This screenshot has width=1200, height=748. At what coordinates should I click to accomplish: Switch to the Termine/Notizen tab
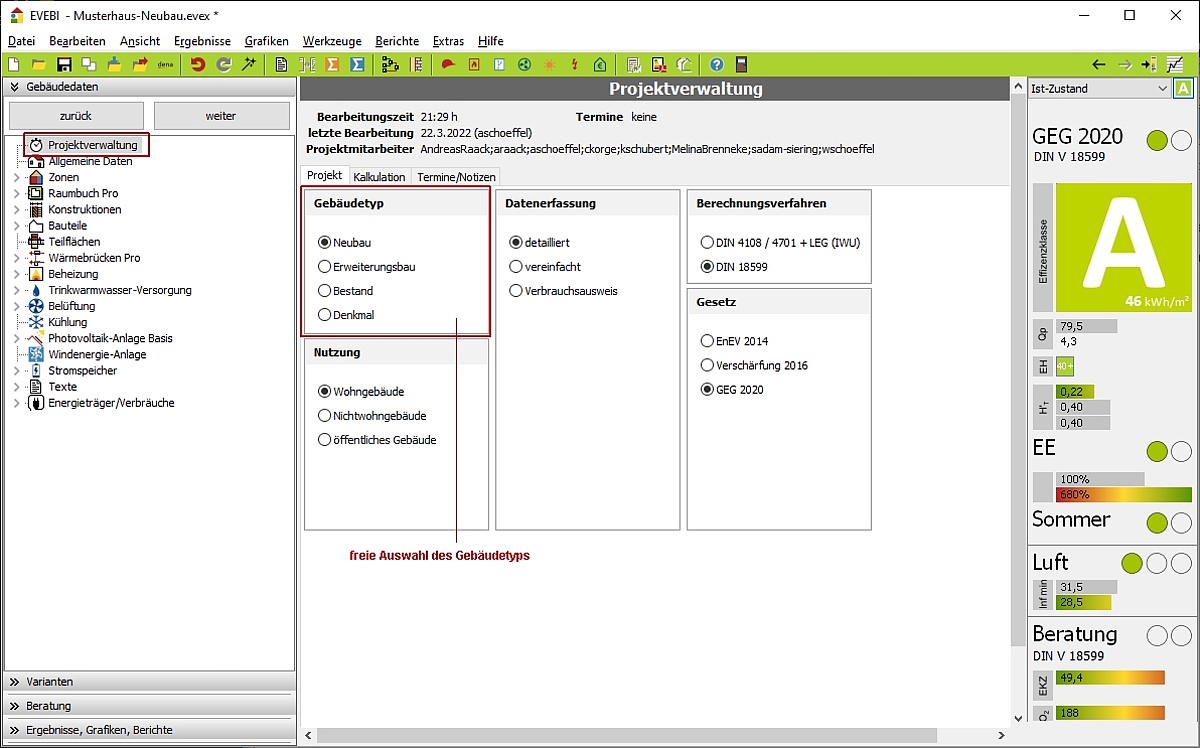click(455, 177)
